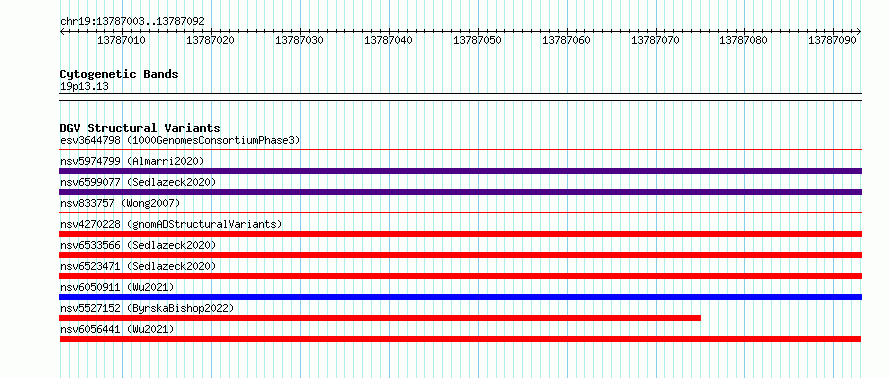Click ruler position 13787020
This screenshot has height=378, width=890.
pos(211,40)
